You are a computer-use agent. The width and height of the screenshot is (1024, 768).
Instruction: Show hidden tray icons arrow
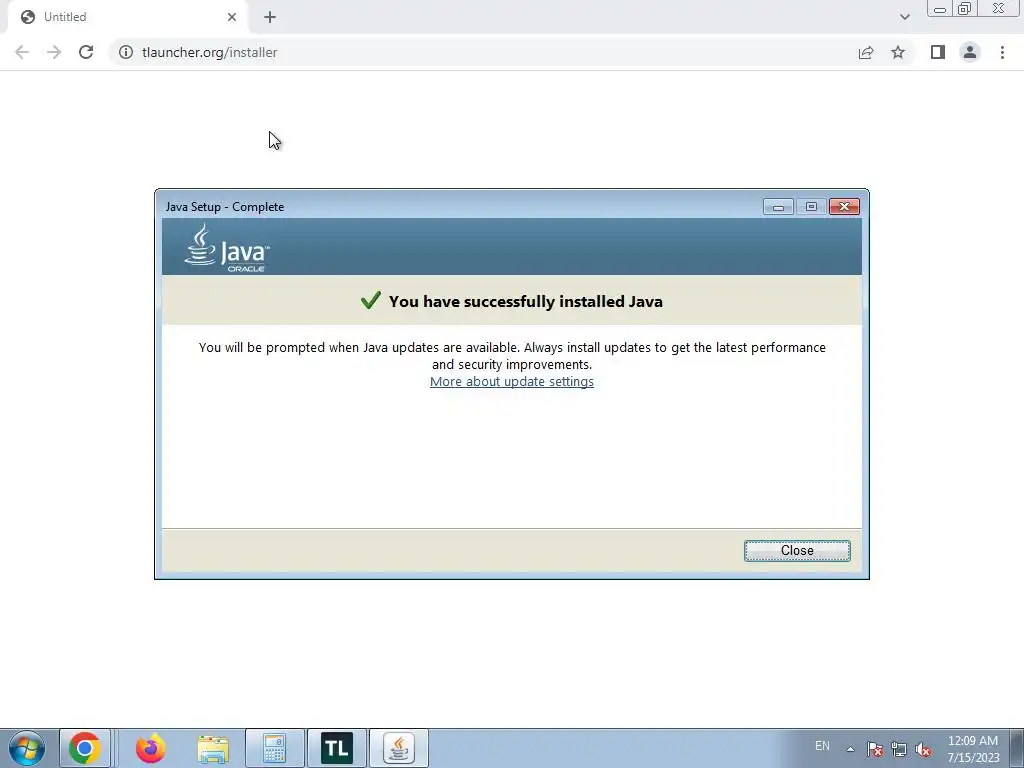pyautogui.click(x=850, y=749)
